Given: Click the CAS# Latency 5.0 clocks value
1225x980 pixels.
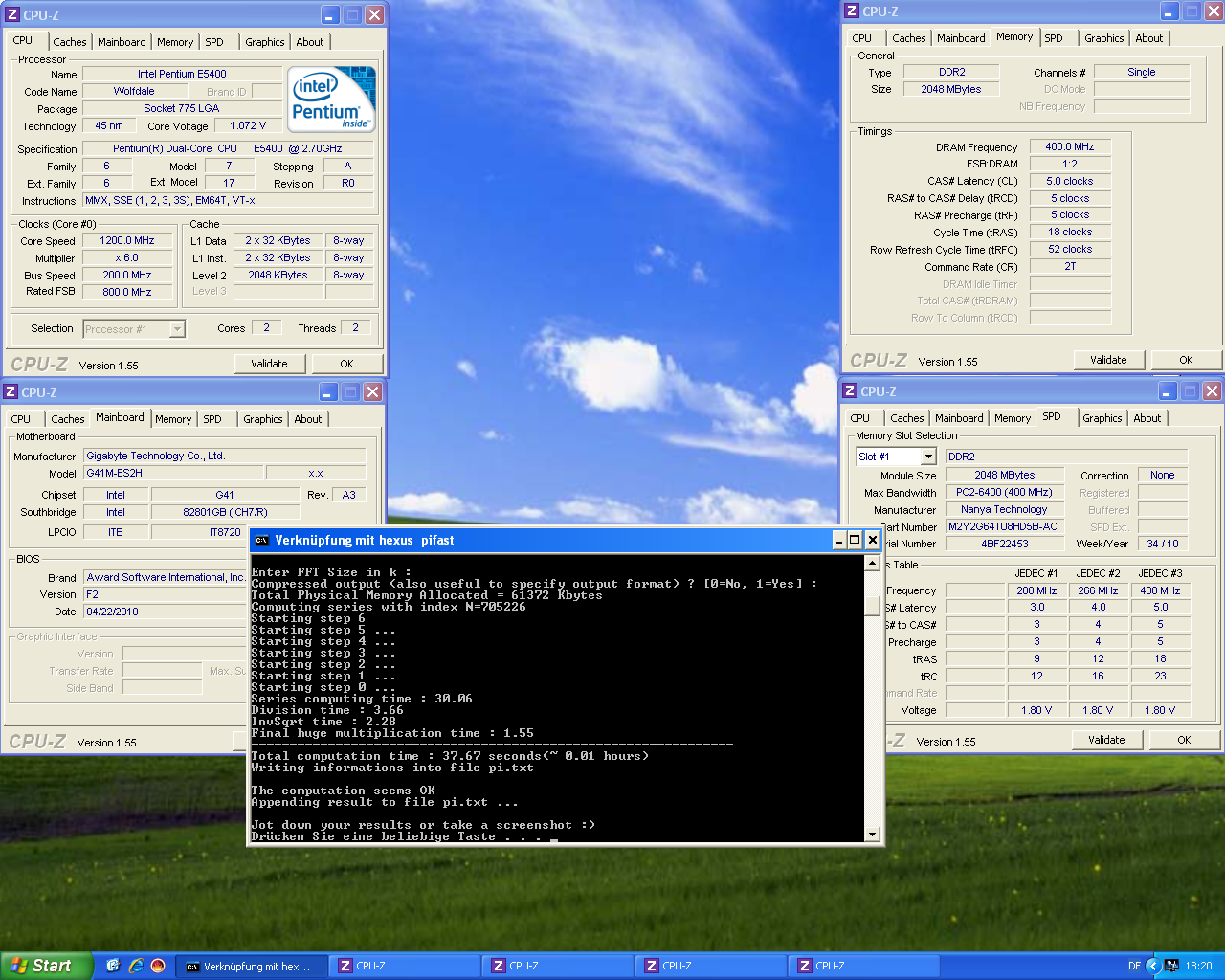Looking at the screenshot, I should (1070, 182).
